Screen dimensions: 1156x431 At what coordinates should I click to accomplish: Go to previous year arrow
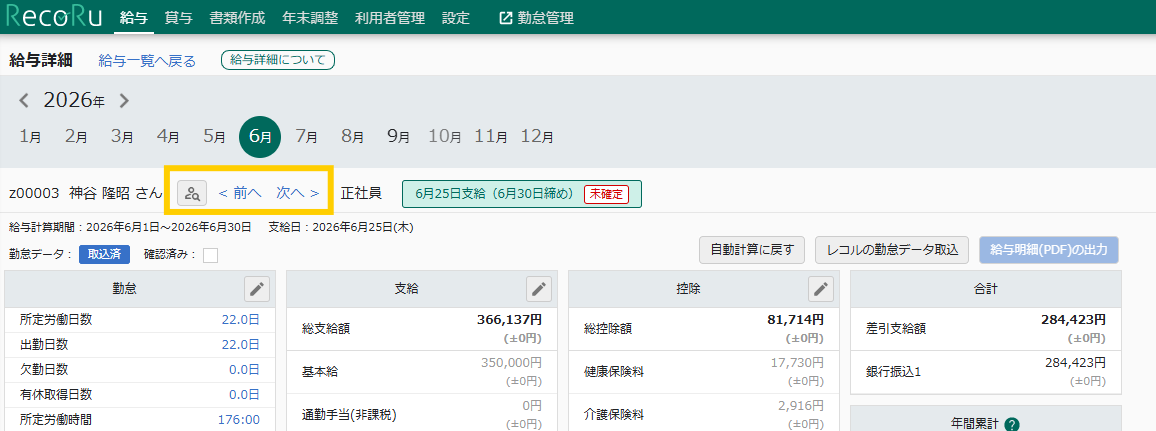tap(24, 100)
